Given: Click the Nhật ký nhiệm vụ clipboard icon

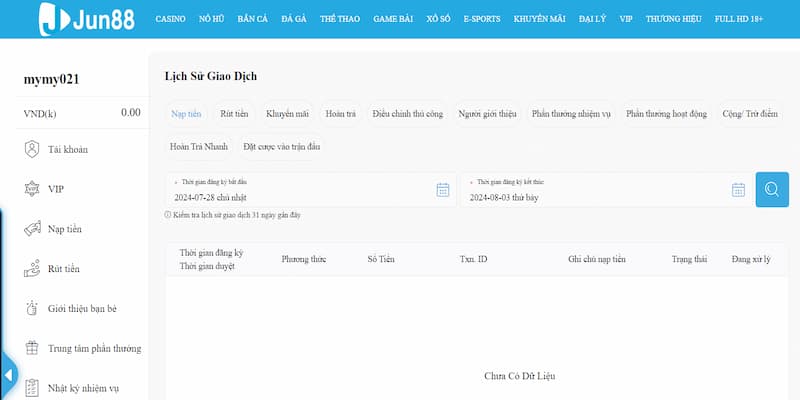Looking at the screenshot, I should [32, 388].
